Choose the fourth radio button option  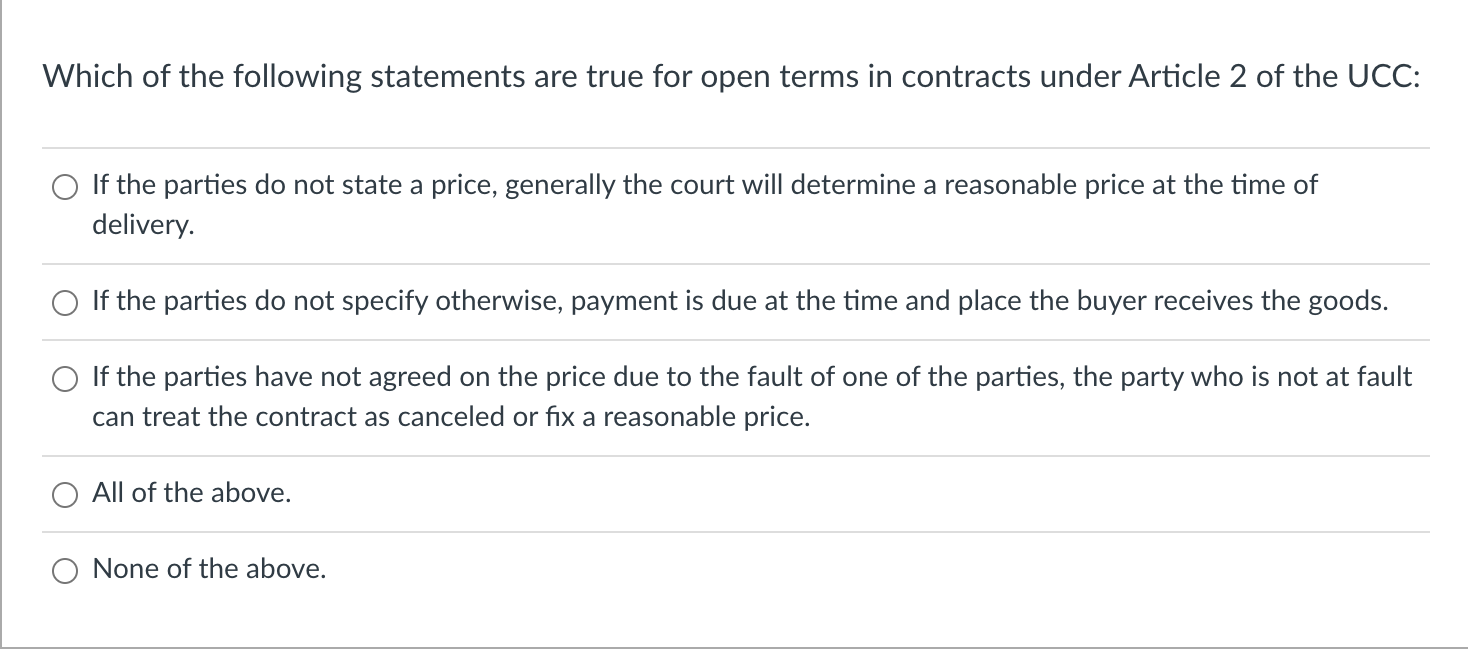pyautogui.click(x=64, y=493)
